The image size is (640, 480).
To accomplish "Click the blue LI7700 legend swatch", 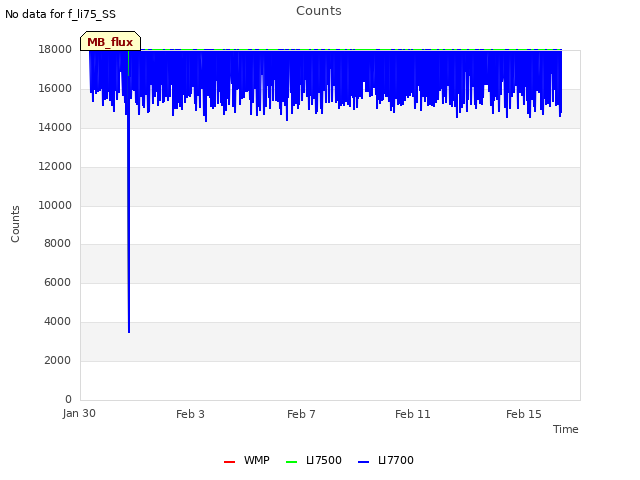I will pyautogui.click(x=363, y=462).
